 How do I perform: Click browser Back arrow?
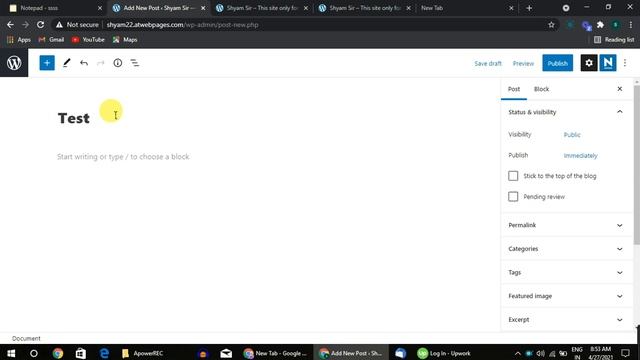click(10, 24)
